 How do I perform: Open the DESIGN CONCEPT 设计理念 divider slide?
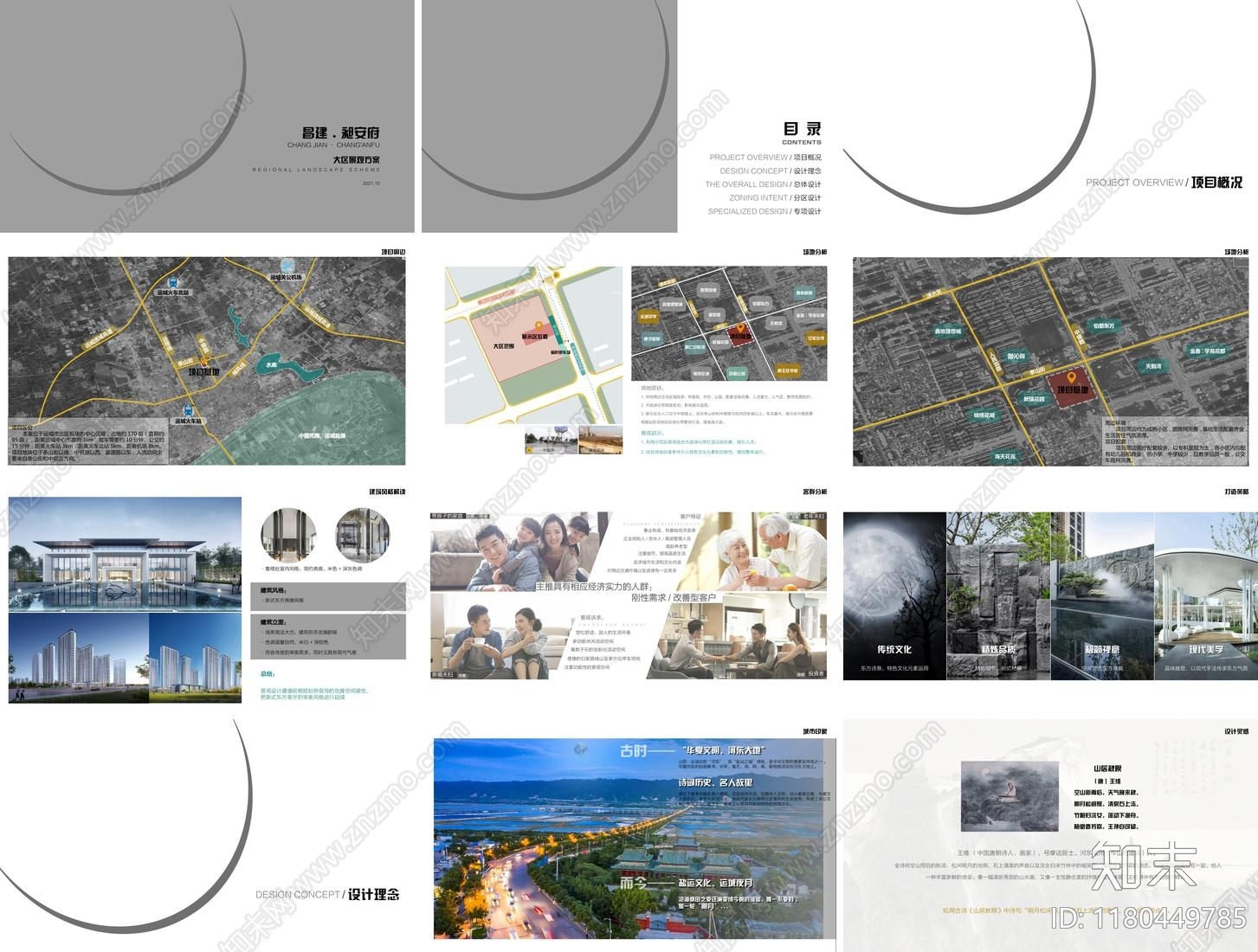click(x=207, y=835)
